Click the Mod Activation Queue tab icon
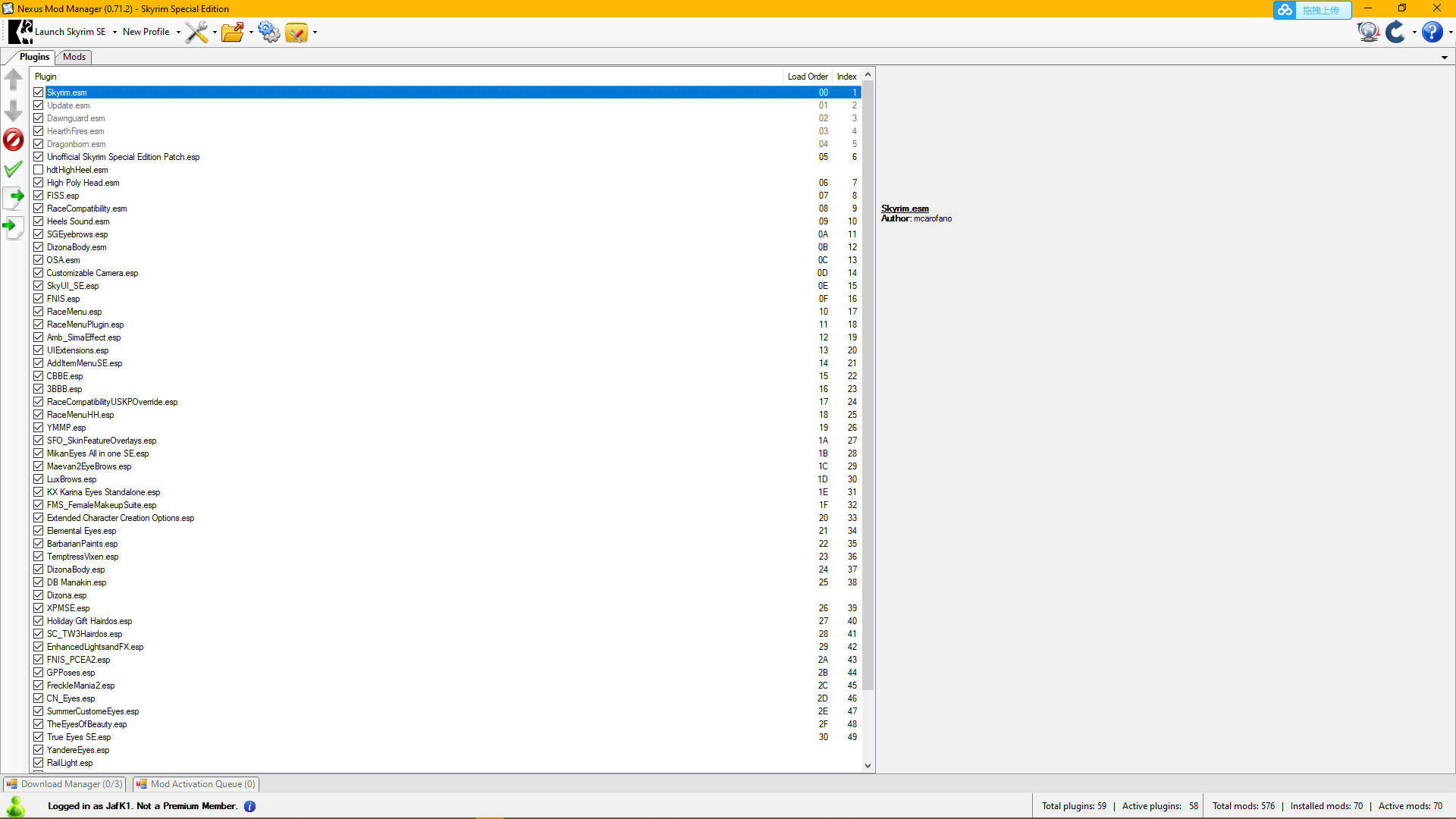 pos(141,784)
